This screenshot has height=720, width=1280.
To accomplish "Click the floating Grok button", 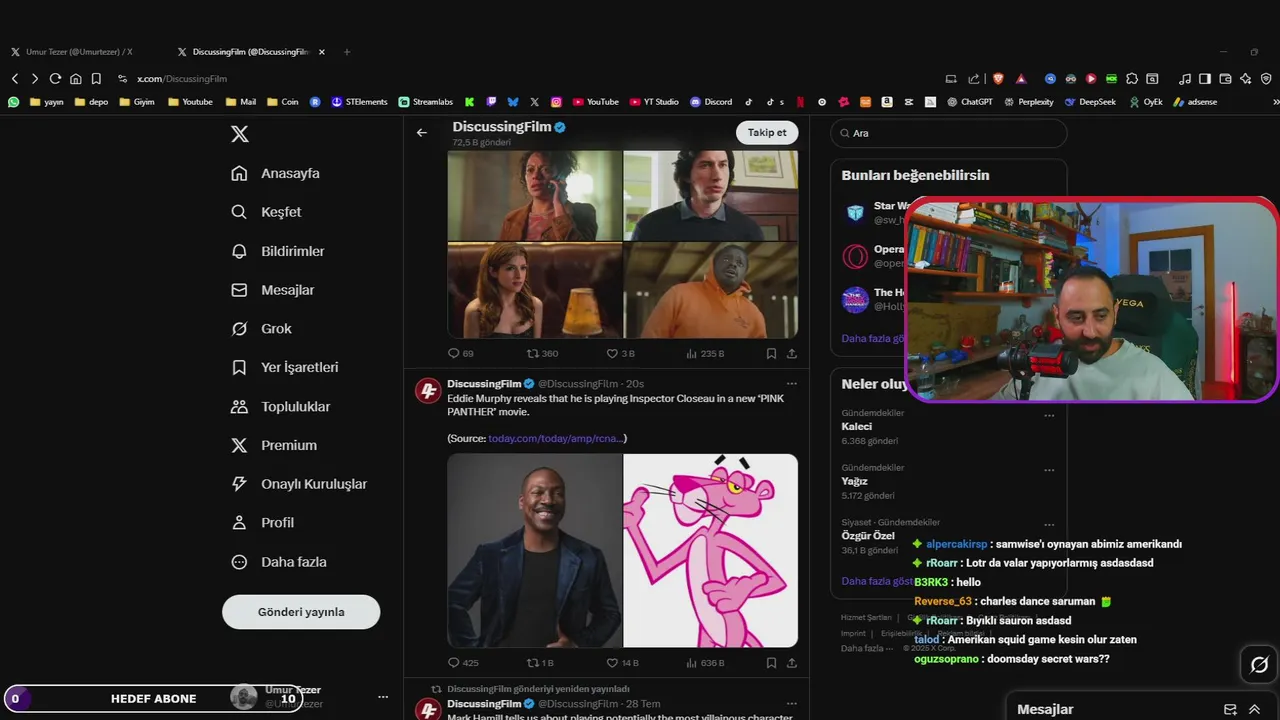I will [x=1259, y=665].
